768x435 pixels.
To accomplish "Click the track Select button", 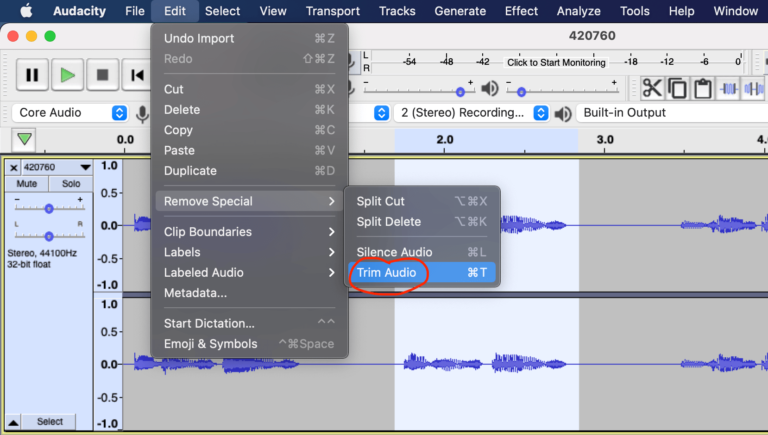I will [x=49, y=422].
